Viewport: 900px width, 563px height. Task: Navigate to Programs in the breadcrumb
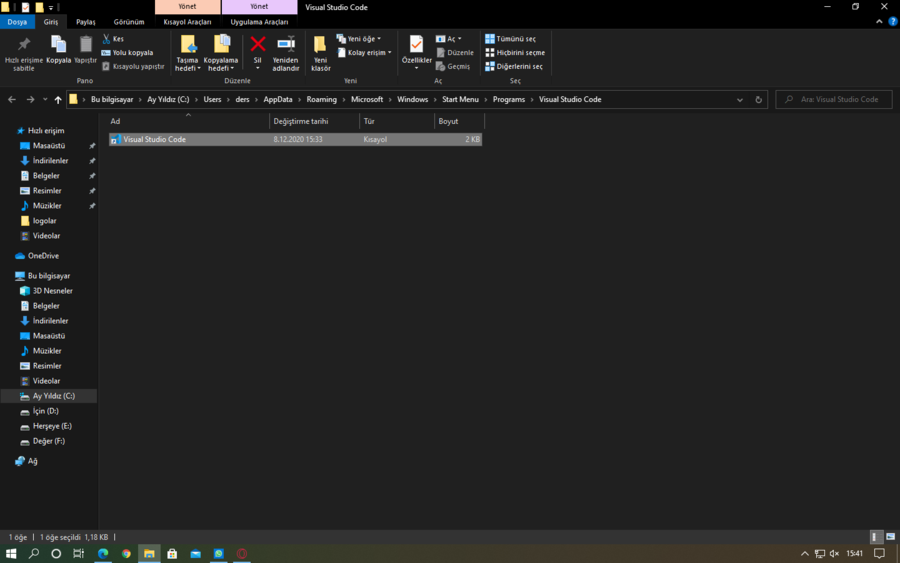point(509,99)
